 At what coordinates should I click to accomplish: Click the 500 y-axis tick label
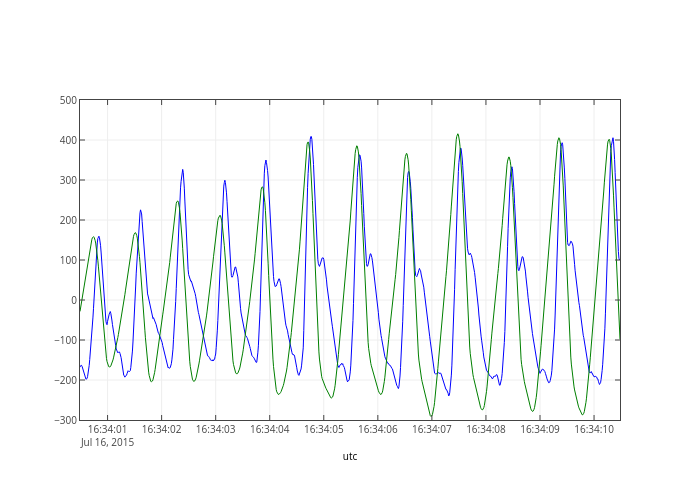(68, 100)
